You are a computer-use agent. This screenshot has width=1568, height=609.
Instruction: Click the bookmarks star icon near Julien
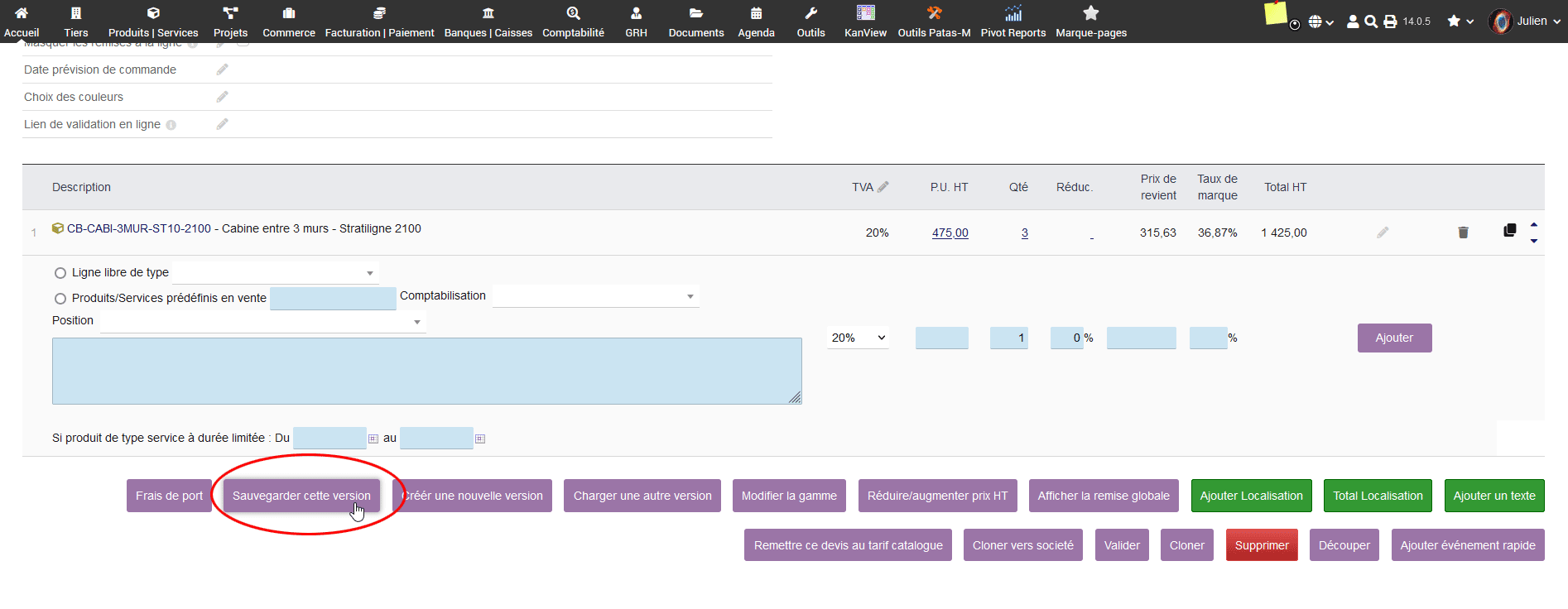[x=1454, y=22]
